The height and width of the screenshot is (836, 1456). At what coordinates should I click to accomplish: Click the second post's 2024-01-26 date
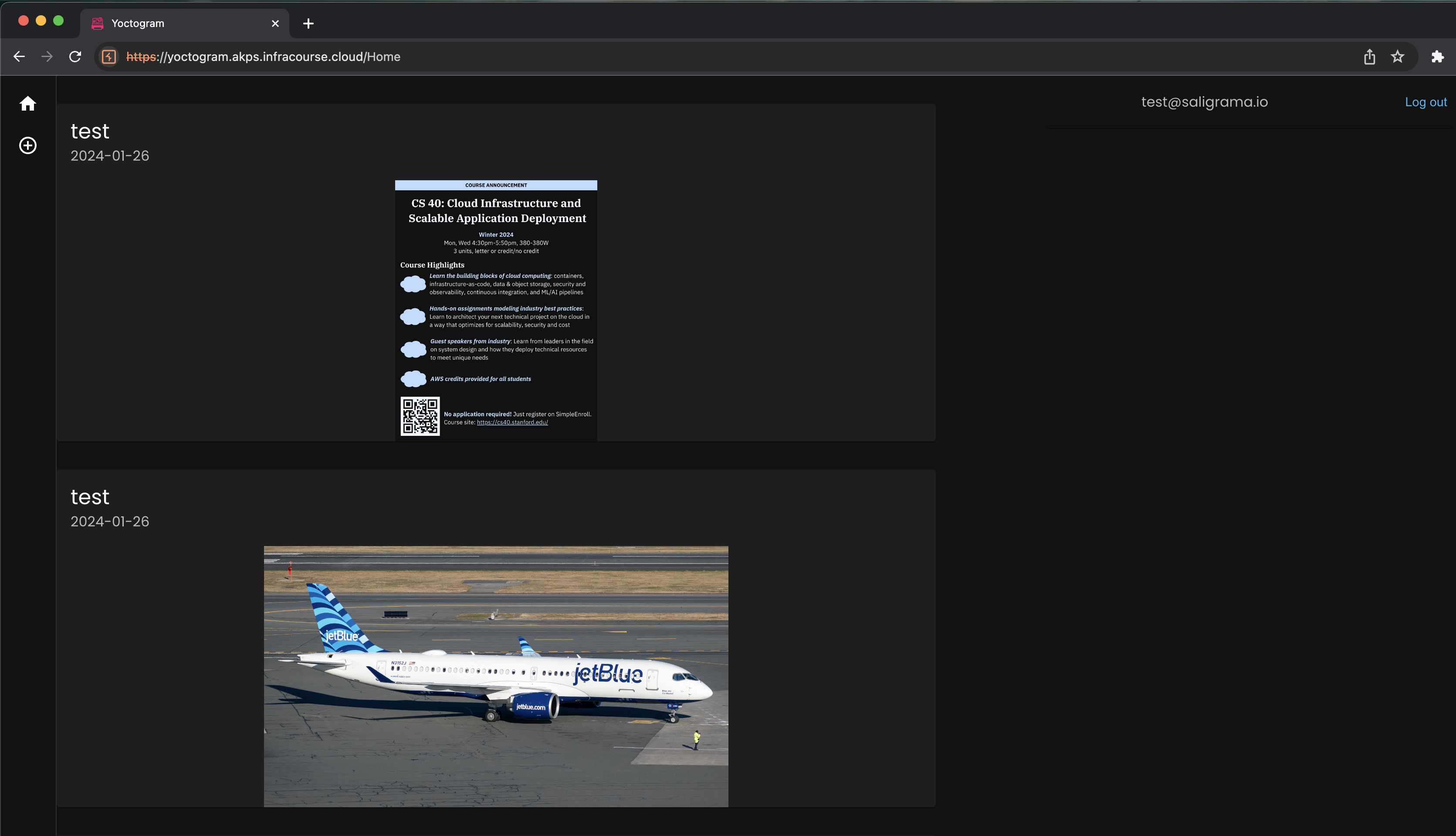(110, 521)
